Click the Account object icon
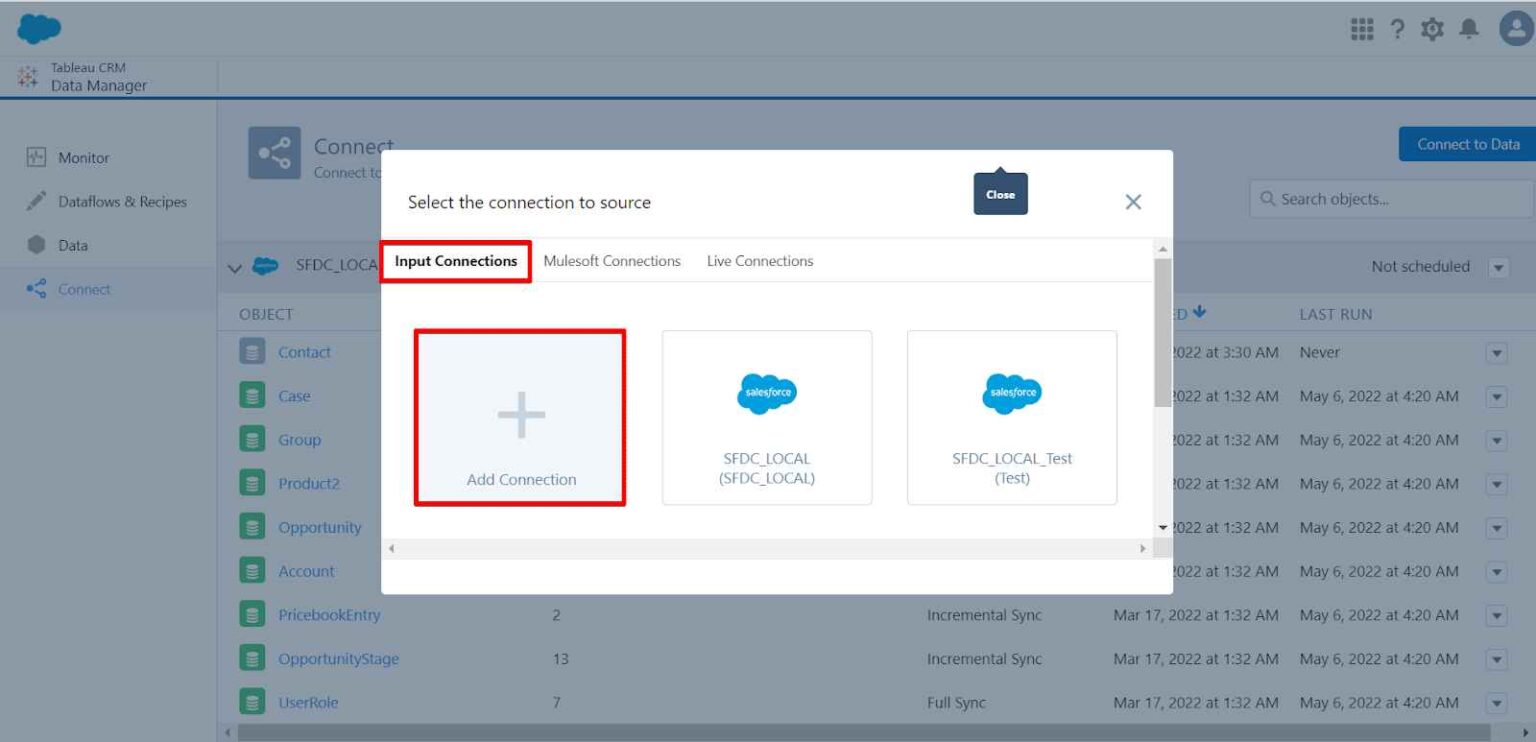The height and width of the screenshot is (742, 1536). pos(251,571)
